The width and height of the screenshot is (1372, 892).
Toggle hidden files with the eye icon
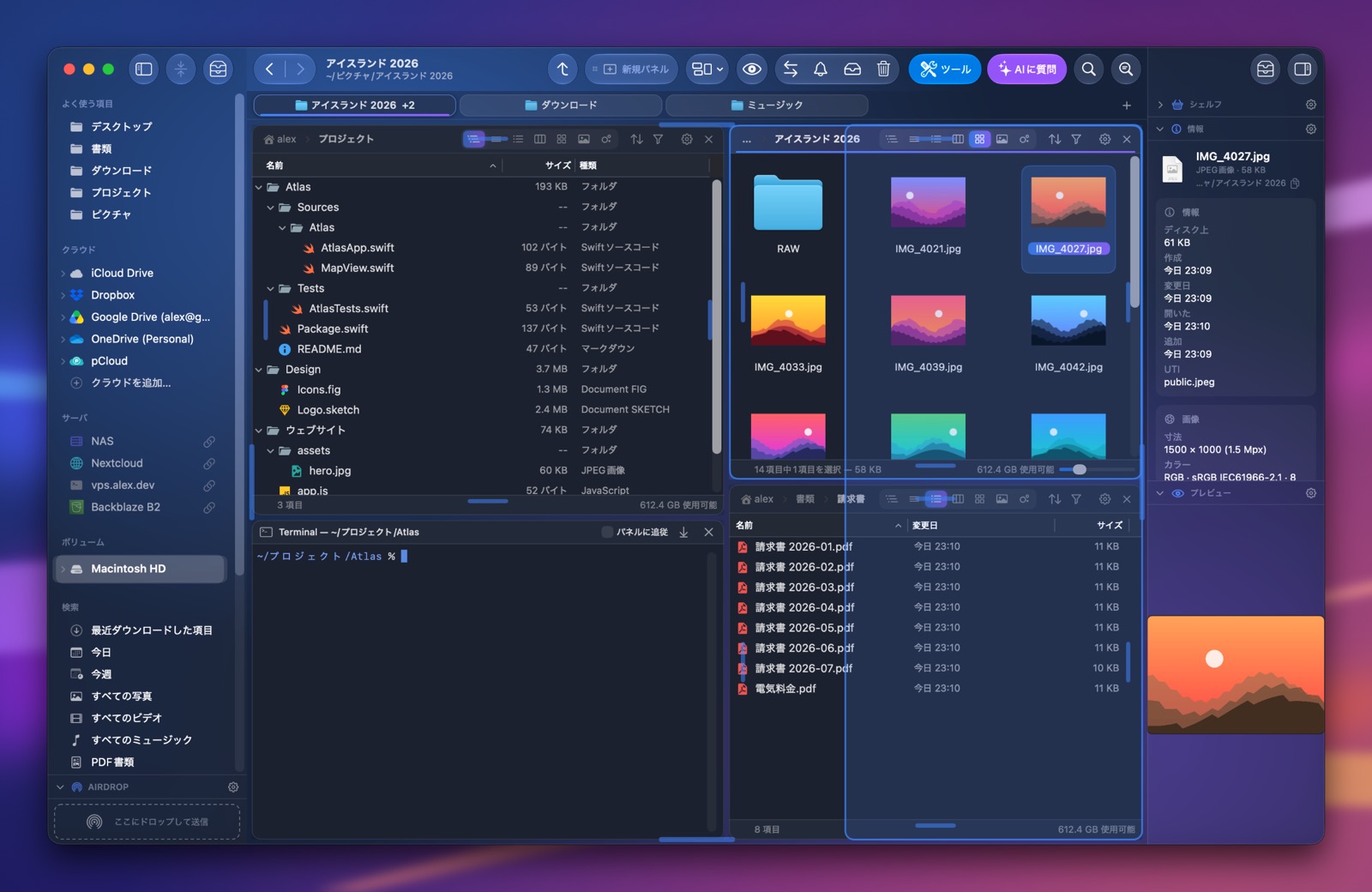(752, 69)
